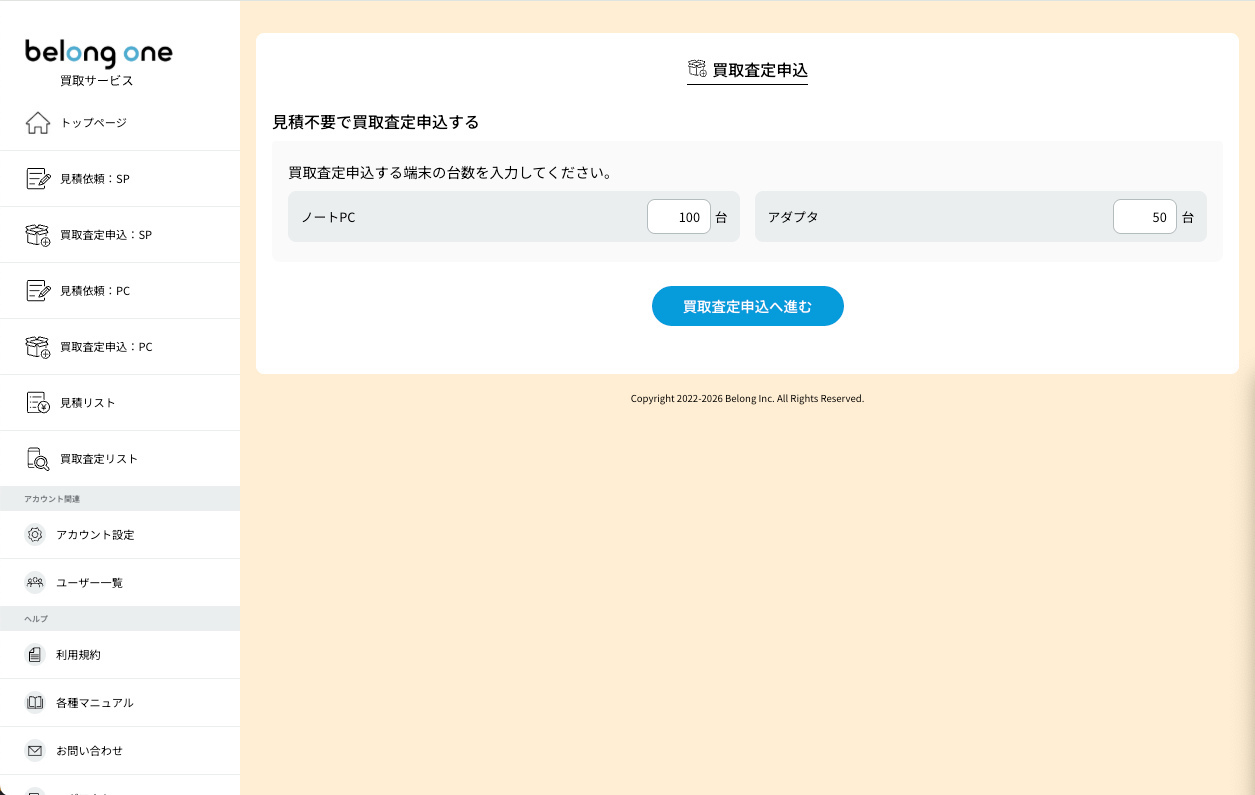Focus the アダプタ quantity field
The image size is (1255, 795).
click(x=1145, y=217)
